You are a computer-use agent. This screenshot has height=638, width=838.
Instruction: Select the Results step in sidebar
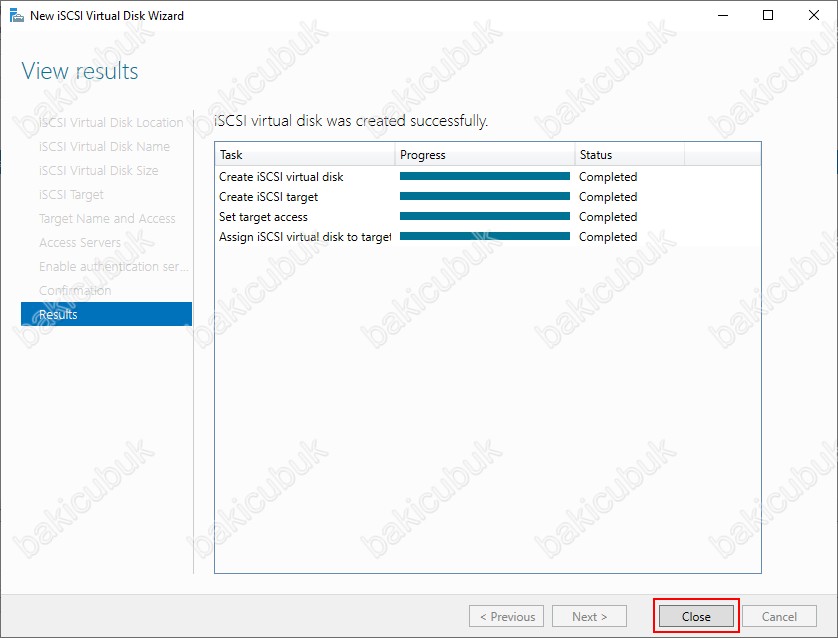point(106,314)
